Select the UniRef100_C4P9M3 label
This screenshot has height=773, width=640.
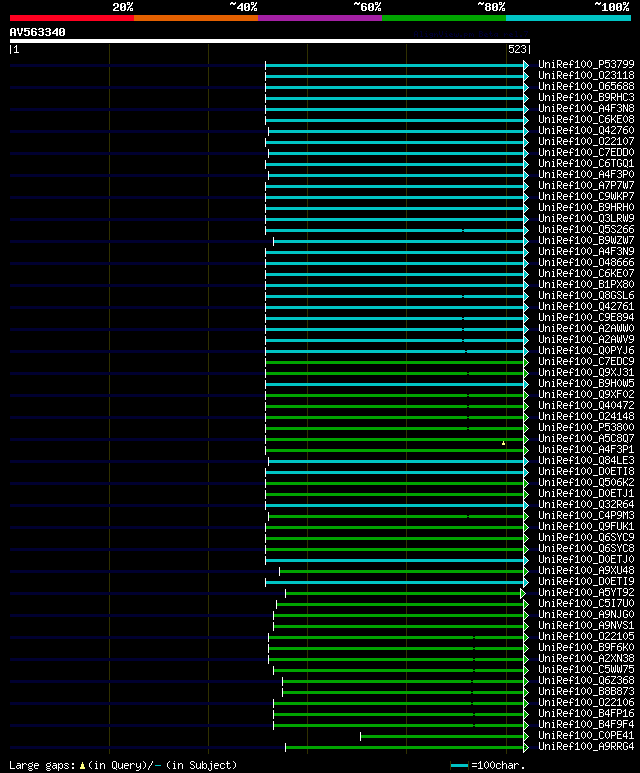click(x=586, y=516)
